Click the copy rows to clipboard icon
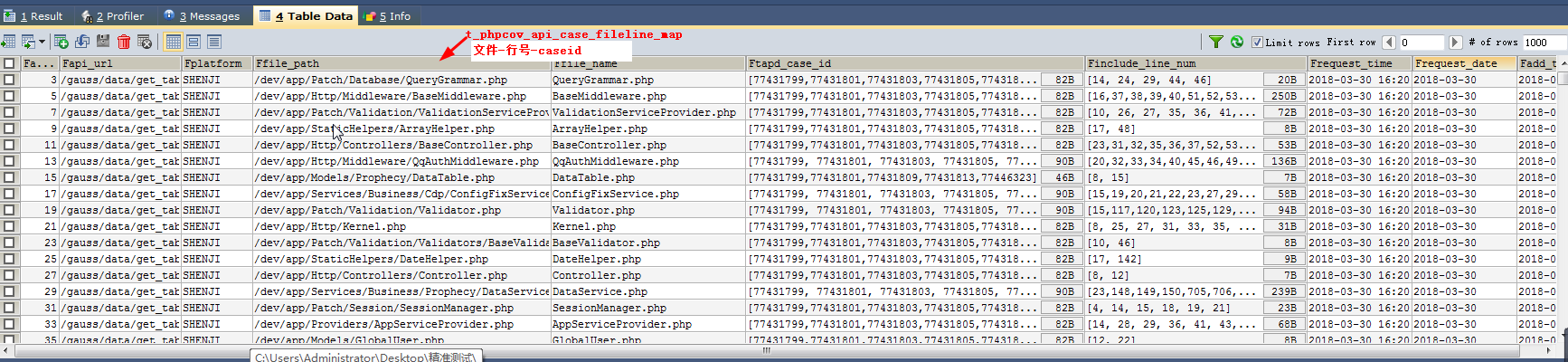 tap(28, 42)
